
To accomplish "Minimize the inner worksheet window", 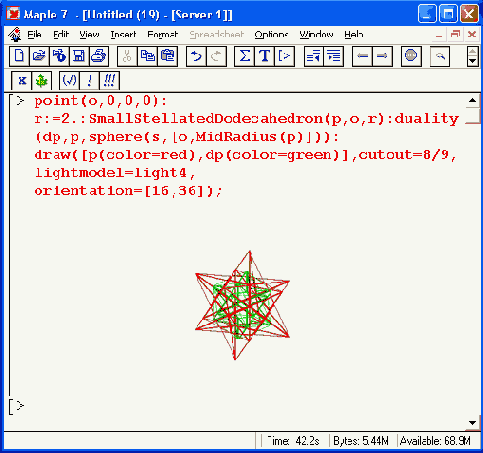I will click(439, 34).
